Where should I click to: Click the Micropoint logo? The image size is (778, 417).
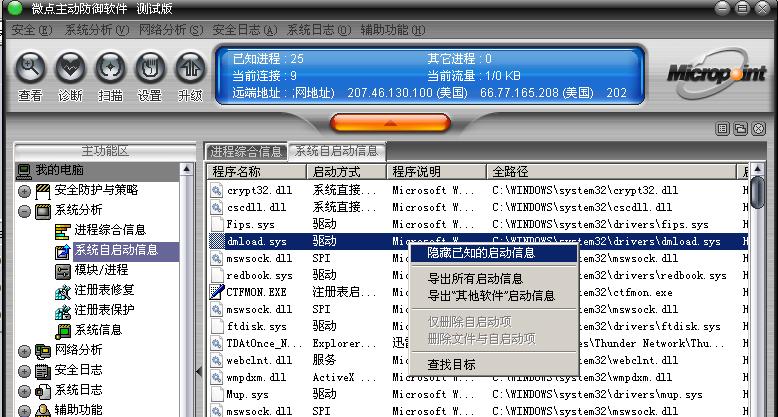pos(716,73)
